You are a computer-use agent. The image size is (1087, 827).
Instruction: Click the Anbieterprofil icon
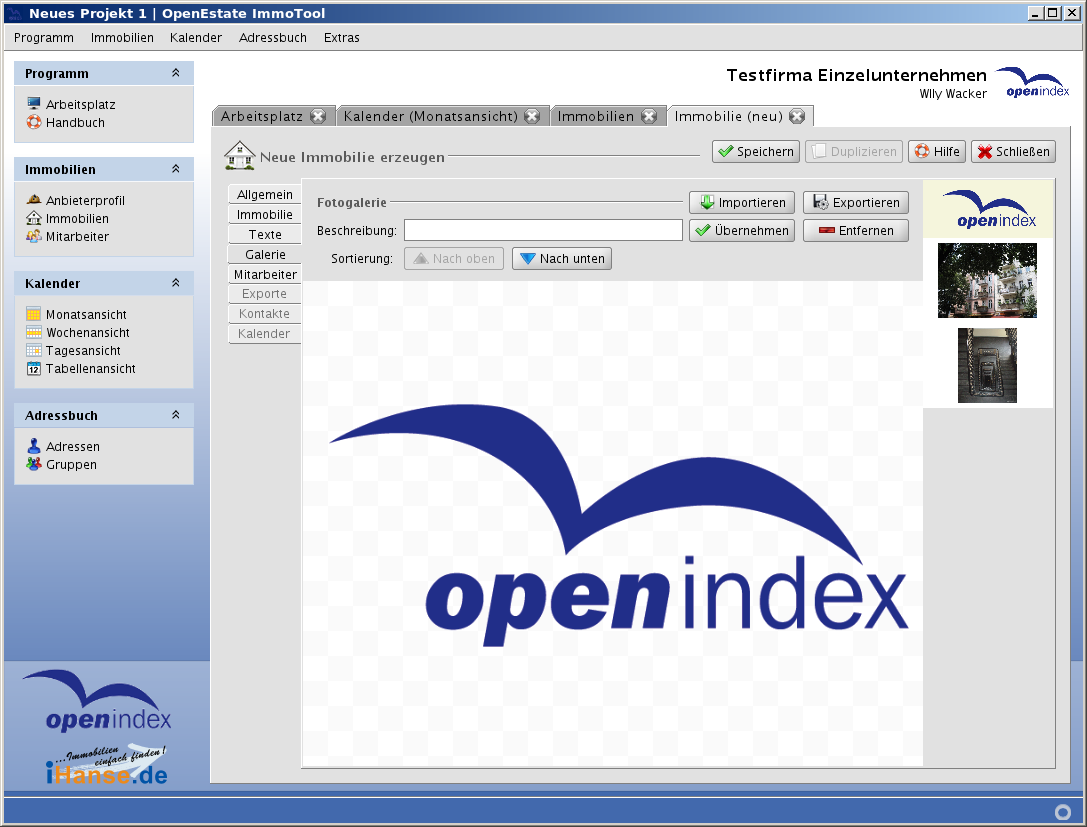(34, 200)
